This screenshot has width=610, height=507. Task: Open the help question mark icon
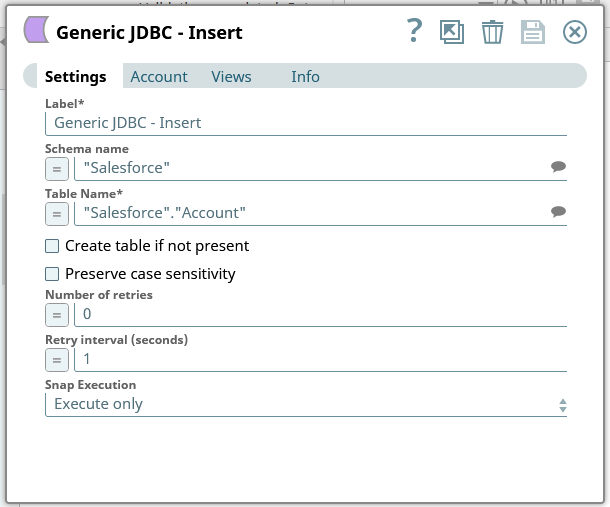(x=415, y=32)
